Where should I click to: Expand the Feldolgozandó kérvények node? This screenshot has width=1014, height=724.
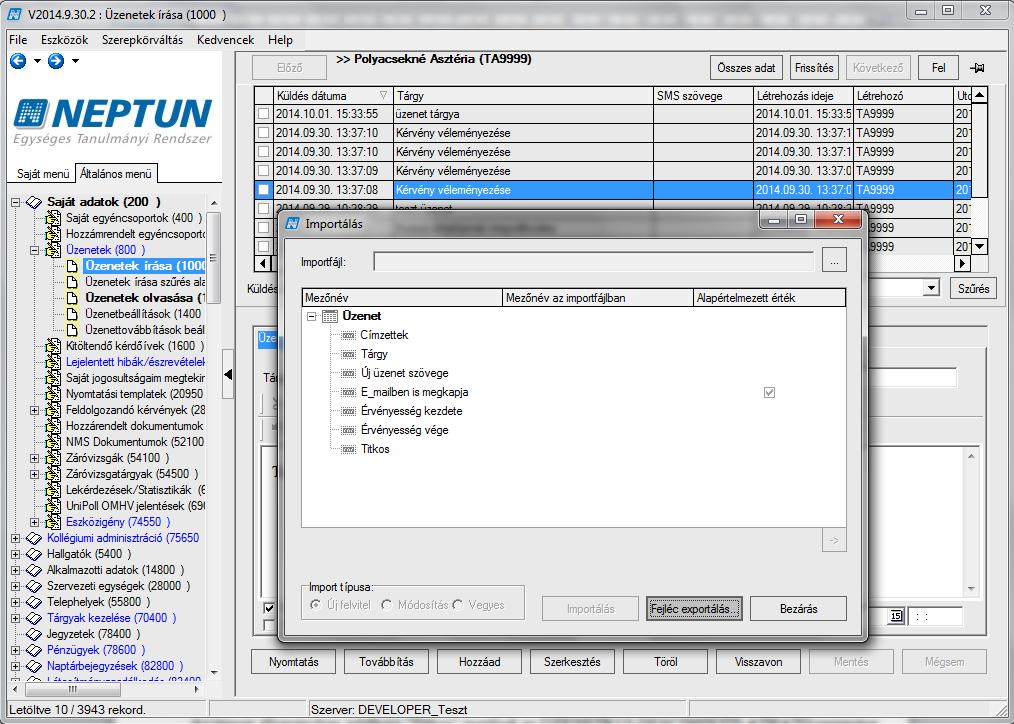35,410
